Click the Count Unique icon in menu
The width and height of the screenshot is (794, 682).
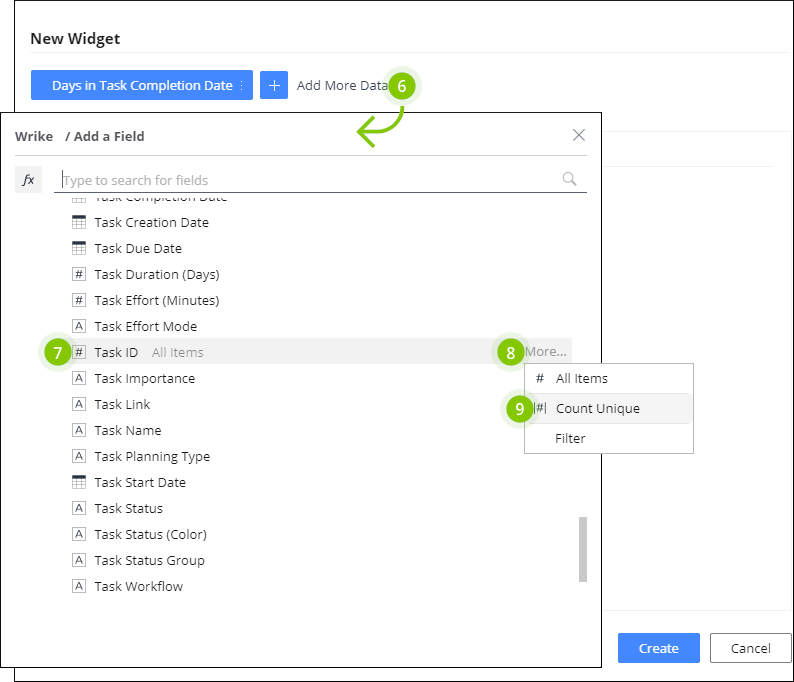point(540,408)
